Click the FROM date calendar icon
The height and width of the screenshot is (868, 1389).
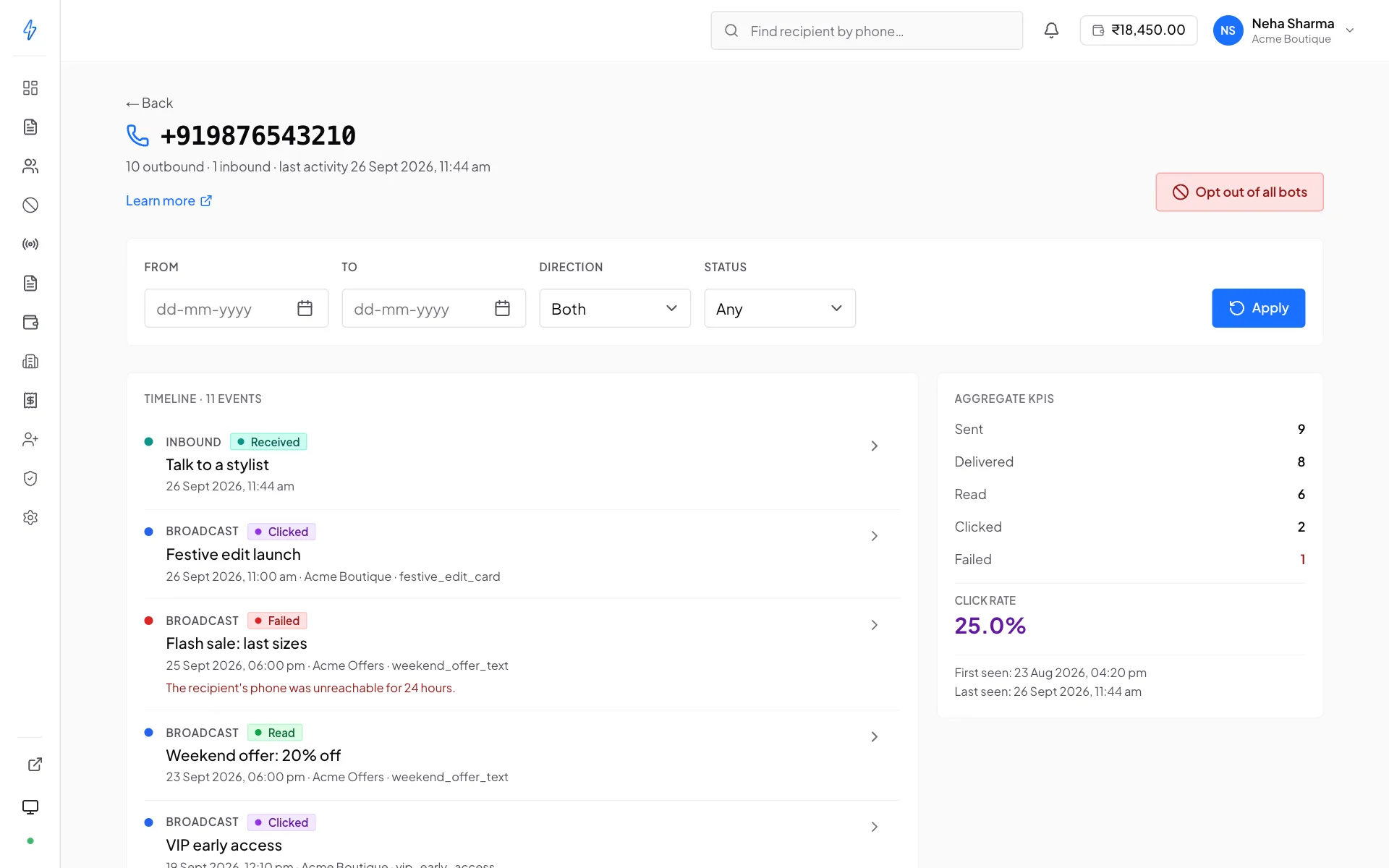pos(305,309)
